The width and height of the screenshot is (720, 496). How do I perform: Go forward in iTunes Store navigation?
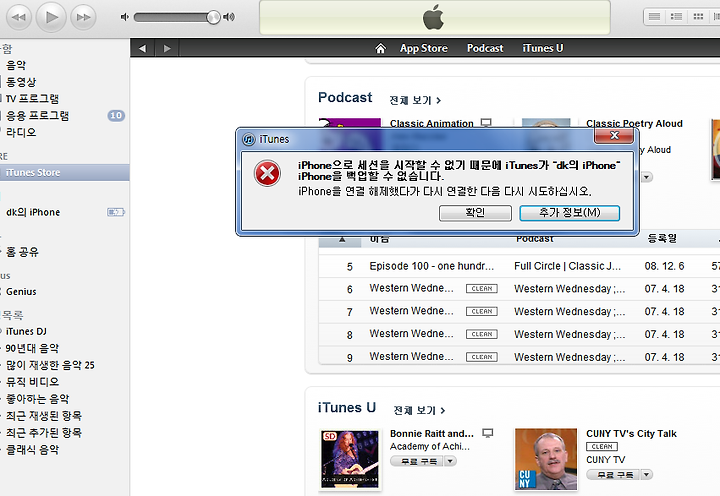tap(167, 48)
